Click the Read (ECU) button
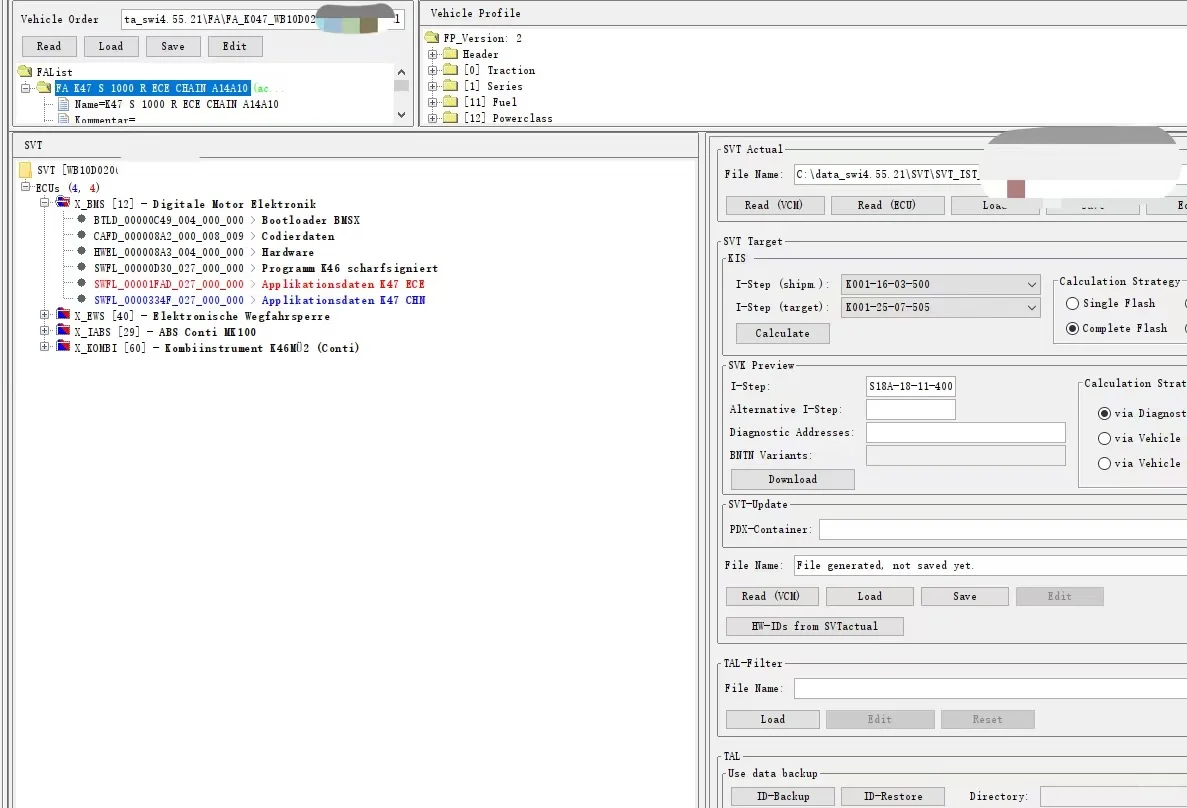Screen dimensions: 1187x808 coord(886,205)
